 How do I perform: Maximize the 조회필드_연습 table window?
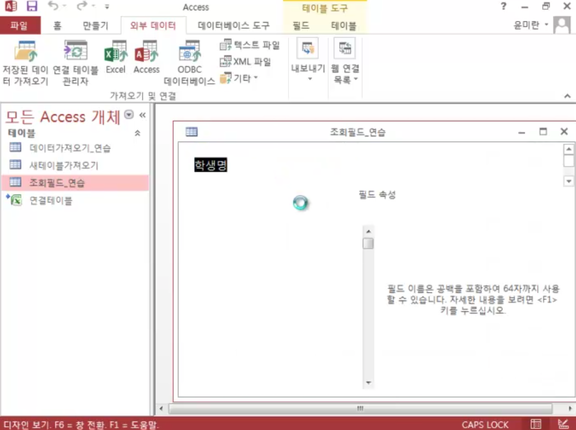coord(543,131)
